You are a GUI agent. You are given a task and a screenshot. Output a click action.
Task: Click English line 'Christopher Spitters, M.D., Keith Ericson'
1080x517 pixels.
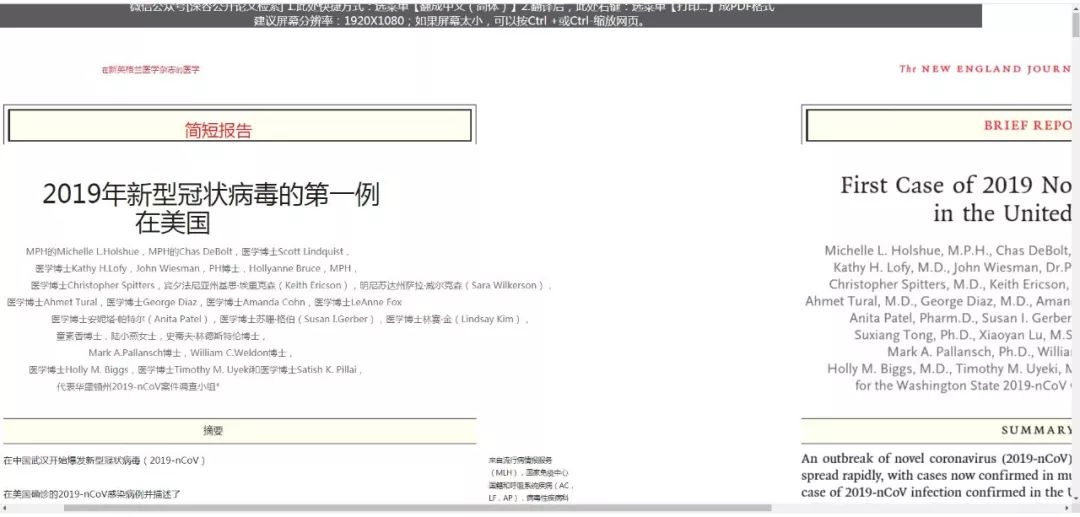[950, 284]
